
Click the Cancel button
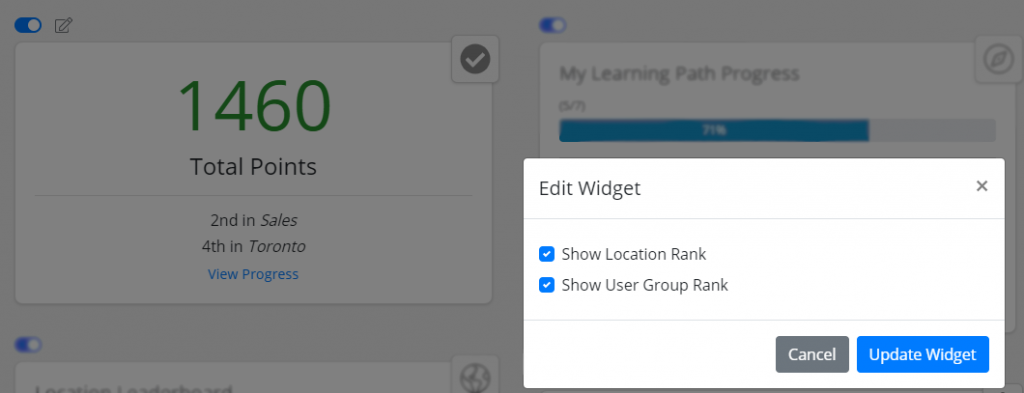(812, 354)
